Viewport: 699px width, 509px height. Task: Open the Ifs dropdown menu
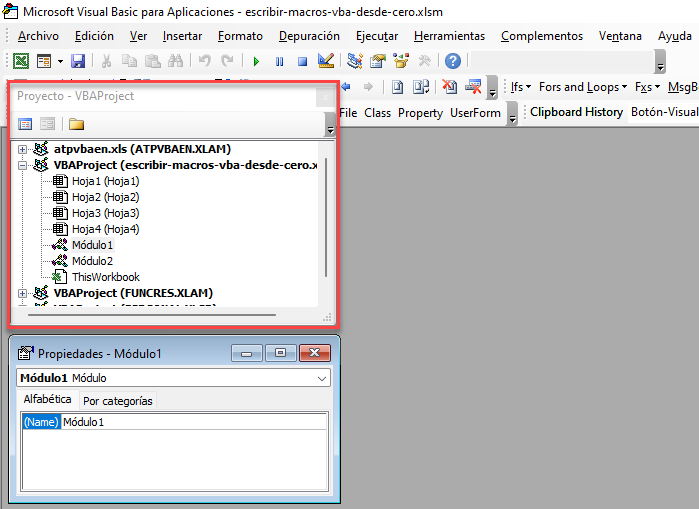pyautogui.click(x=521, y=87)
